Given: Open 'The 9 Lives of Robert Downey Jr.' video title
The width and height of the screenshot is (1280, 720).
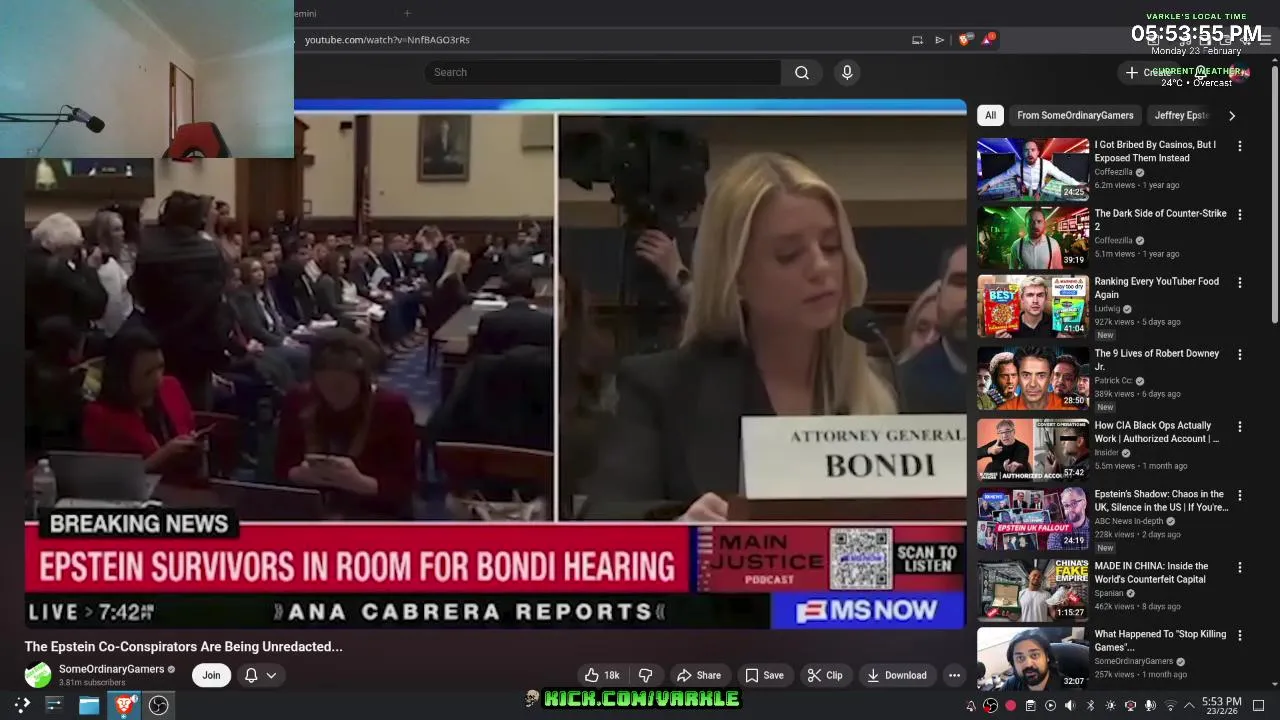Looking at the screenshot, I should [1156, 360].
